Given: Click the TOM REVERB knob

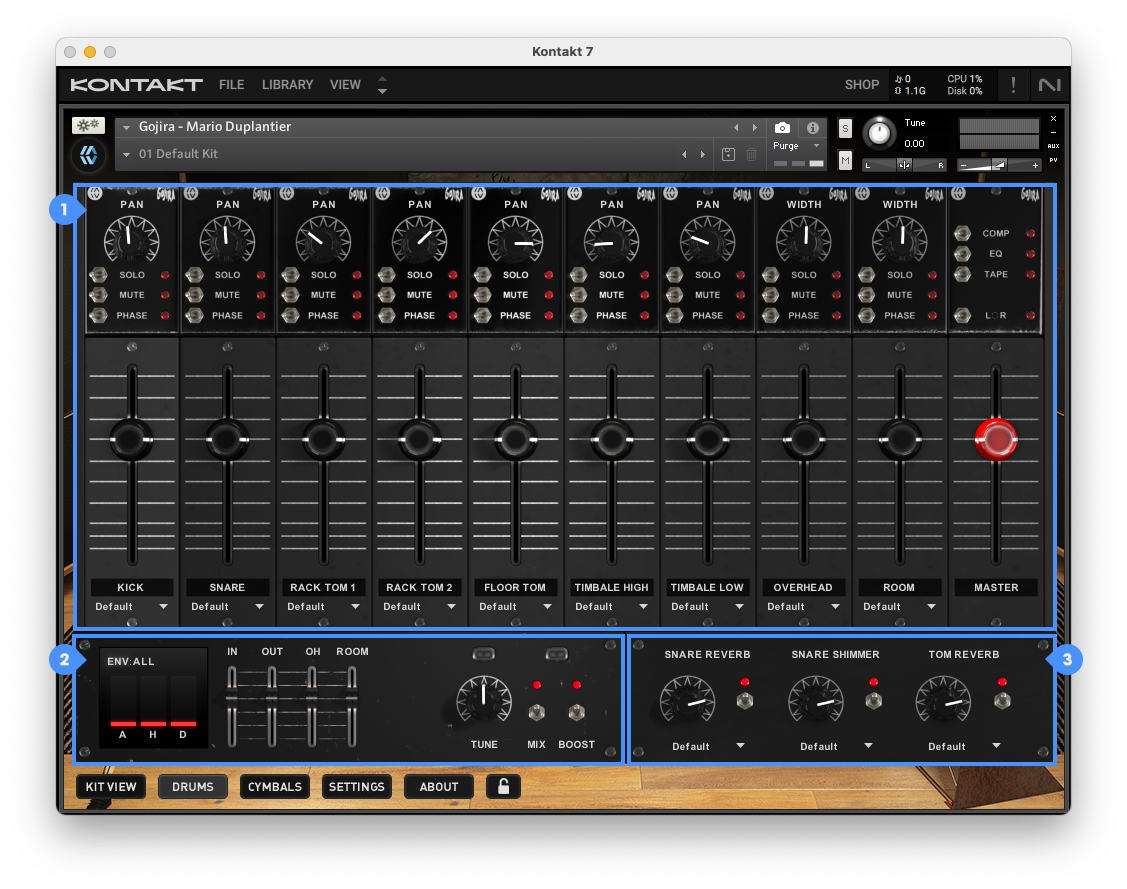Looking at the screenshot, I should click(943, 700).
